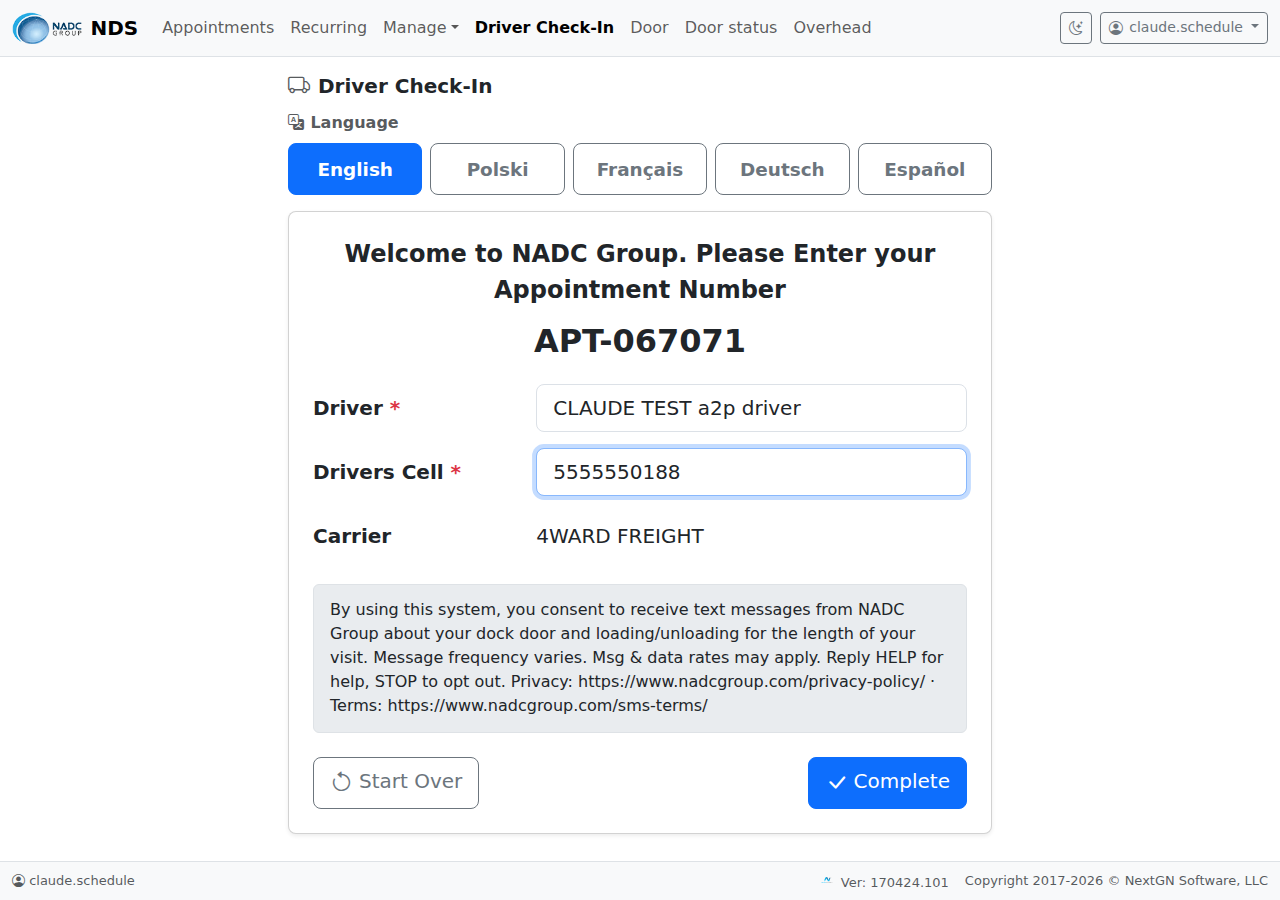Select English language
The width and height of the screenshot is (1280, 900).
355,169
